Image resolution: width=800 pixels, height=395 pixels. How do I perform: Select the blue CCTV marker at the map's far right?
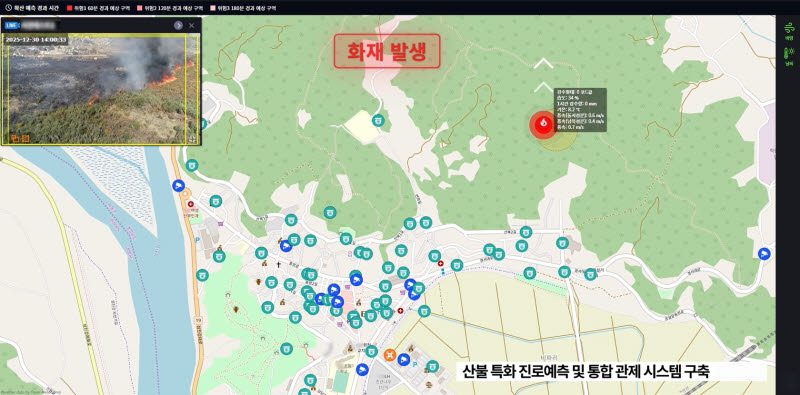[763, 254]
